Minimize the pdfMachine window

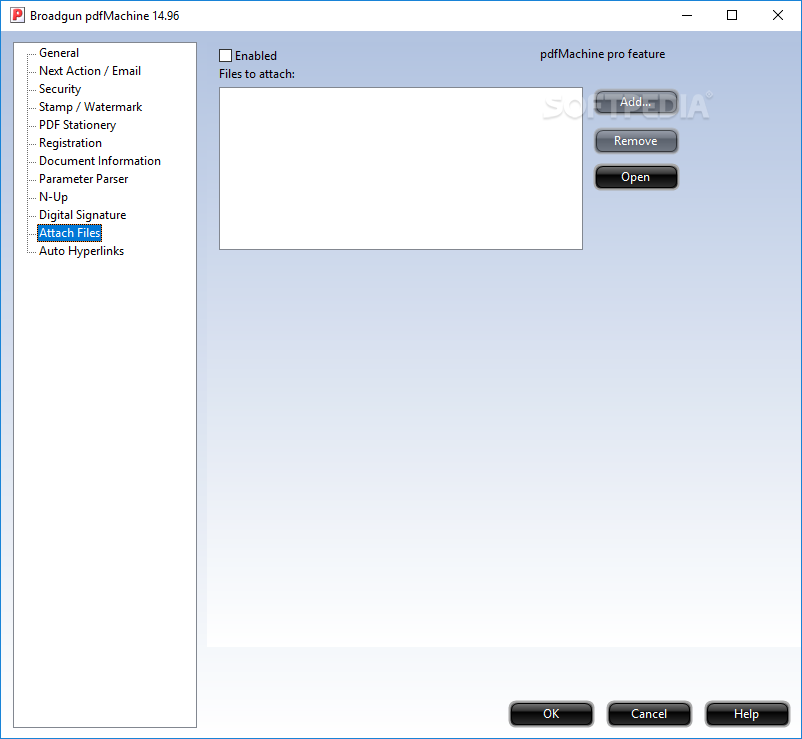[x=687, y=15]
